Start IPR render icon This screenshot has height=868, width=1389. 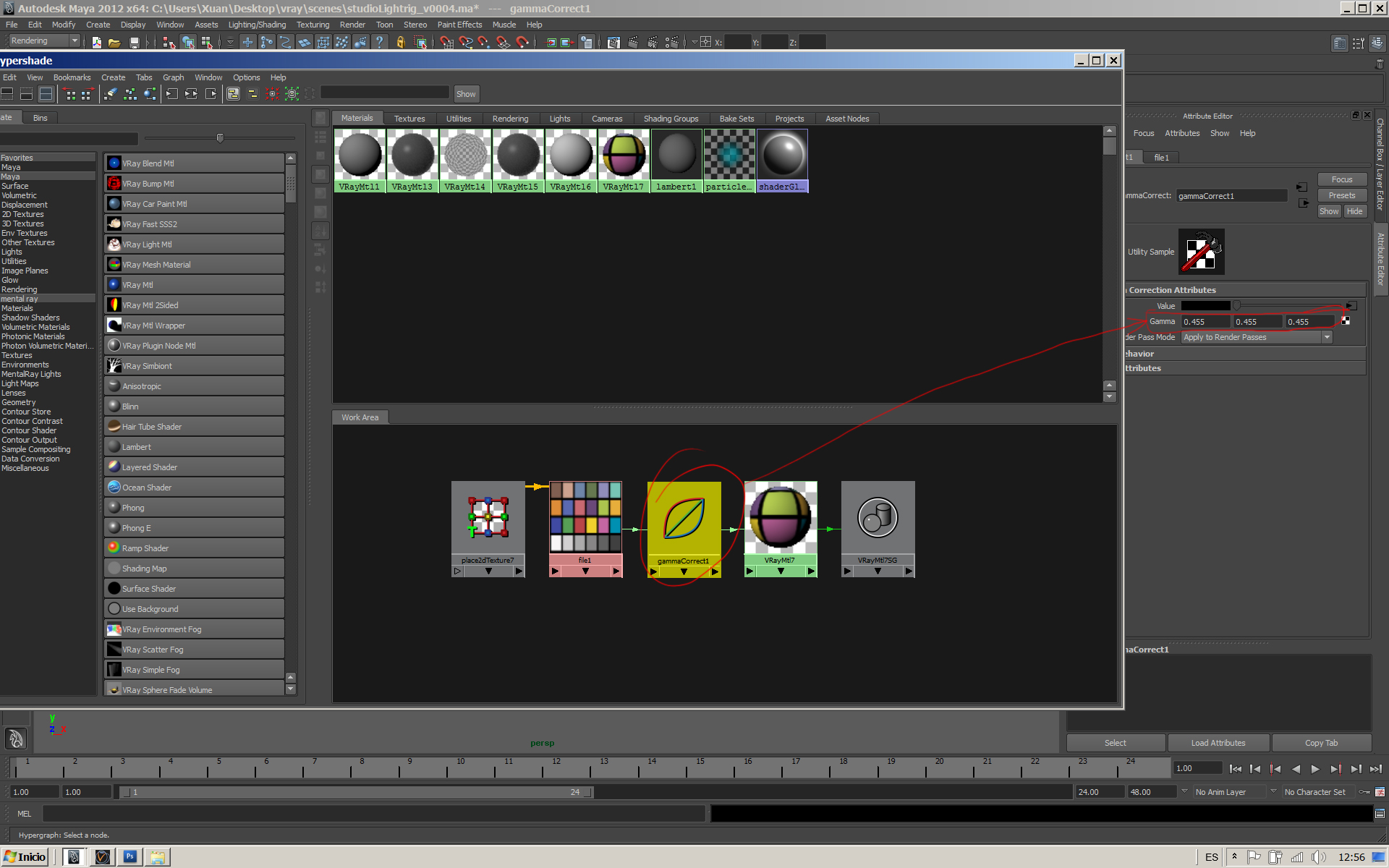click(x=653, y=43)
